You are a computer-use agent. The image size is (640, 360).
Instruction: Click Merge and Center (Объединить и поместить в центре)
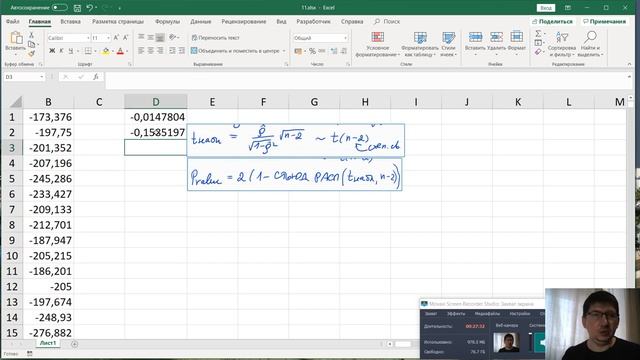point(235,51)
